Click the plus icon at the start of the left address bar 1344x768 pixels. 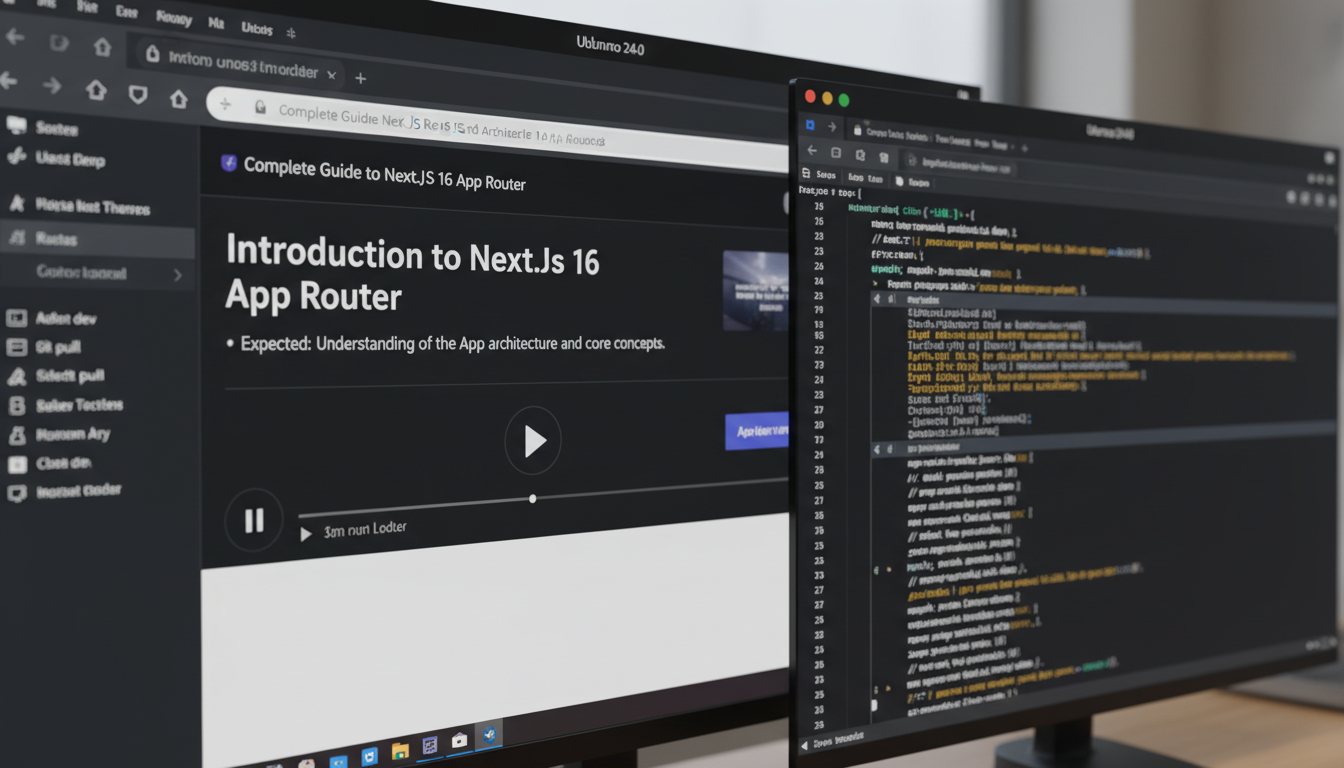[225, 103]
